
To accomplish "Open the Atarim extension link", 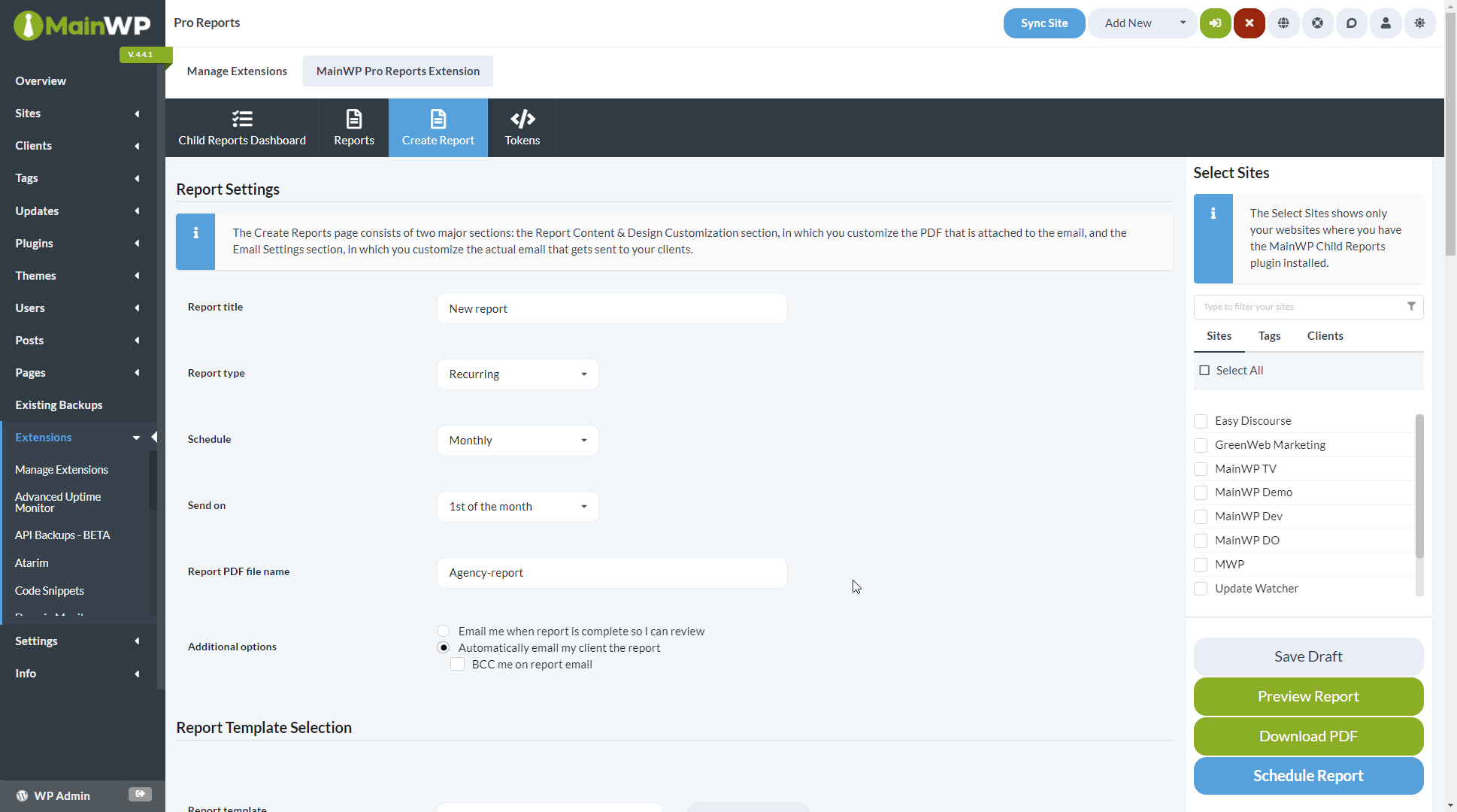I will coord(32,563).
